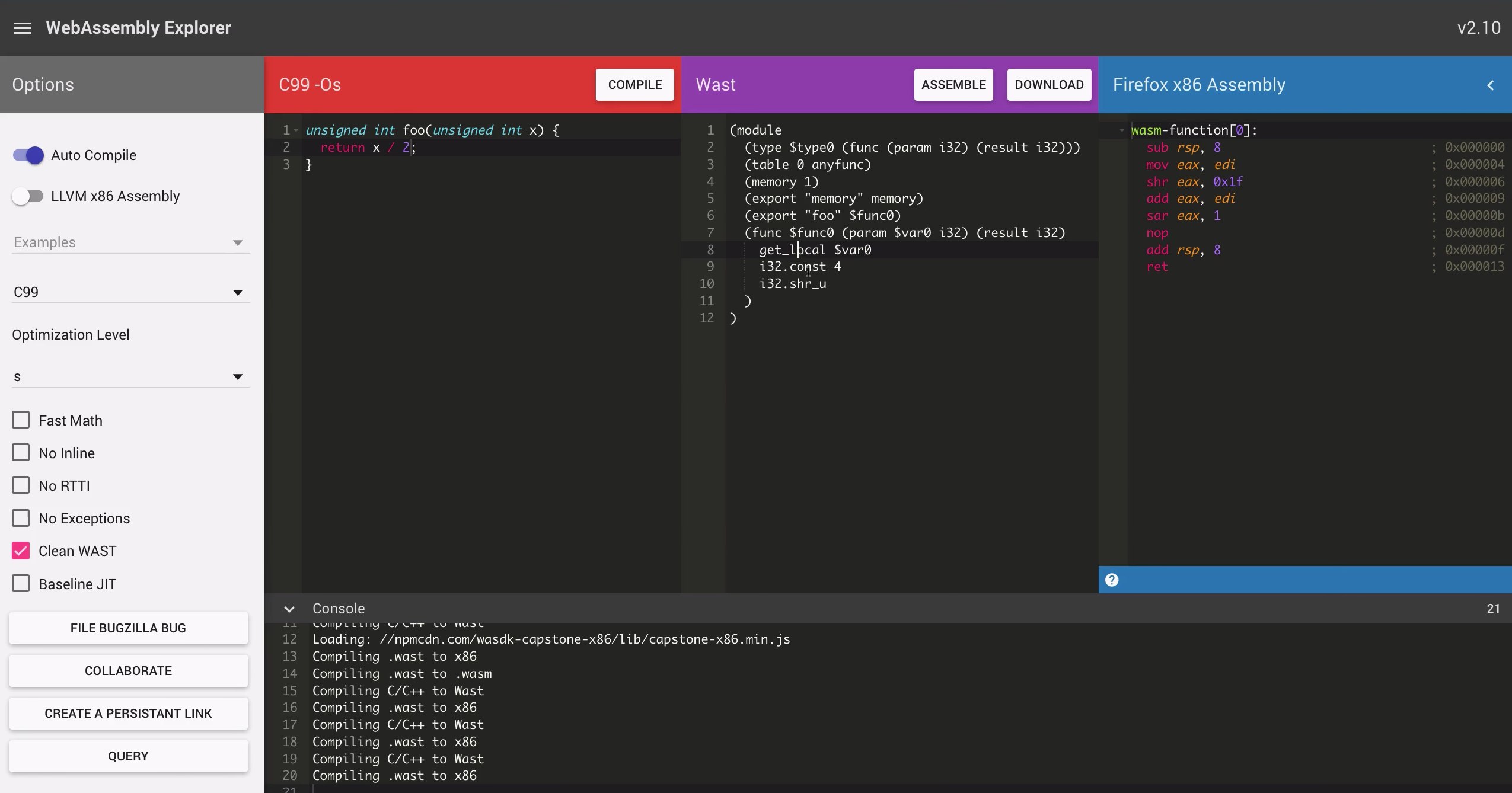Click console line 14 'Compiling .wast to .wasm'
The height and width of the screenshot is (793, 1512).
[x=402, y=674]
